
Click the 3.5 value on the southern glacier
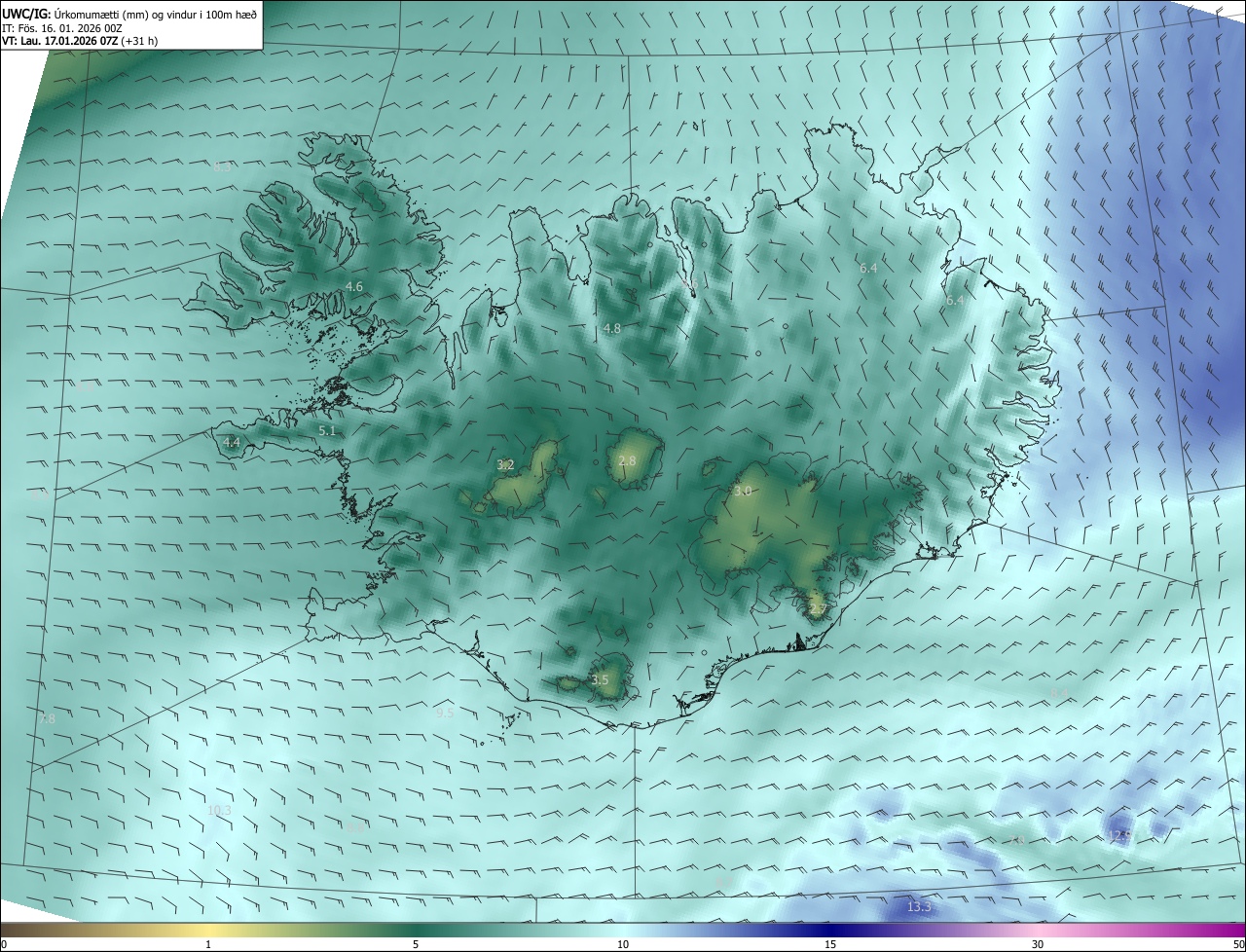coord(600,680)
